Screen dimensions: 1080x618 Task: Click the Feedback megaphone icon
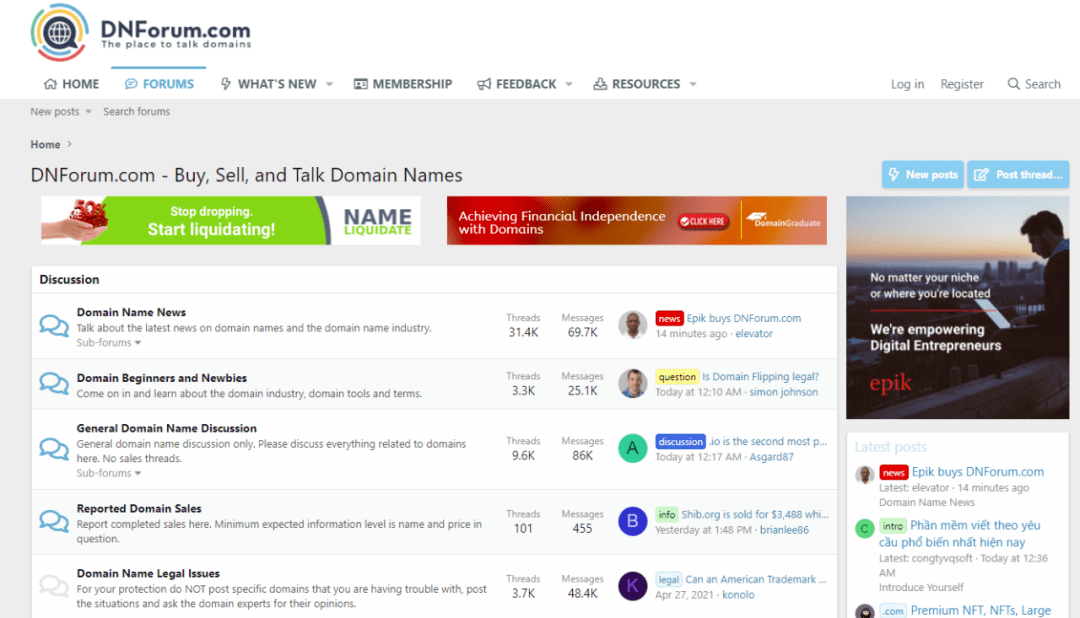point(484,84)
